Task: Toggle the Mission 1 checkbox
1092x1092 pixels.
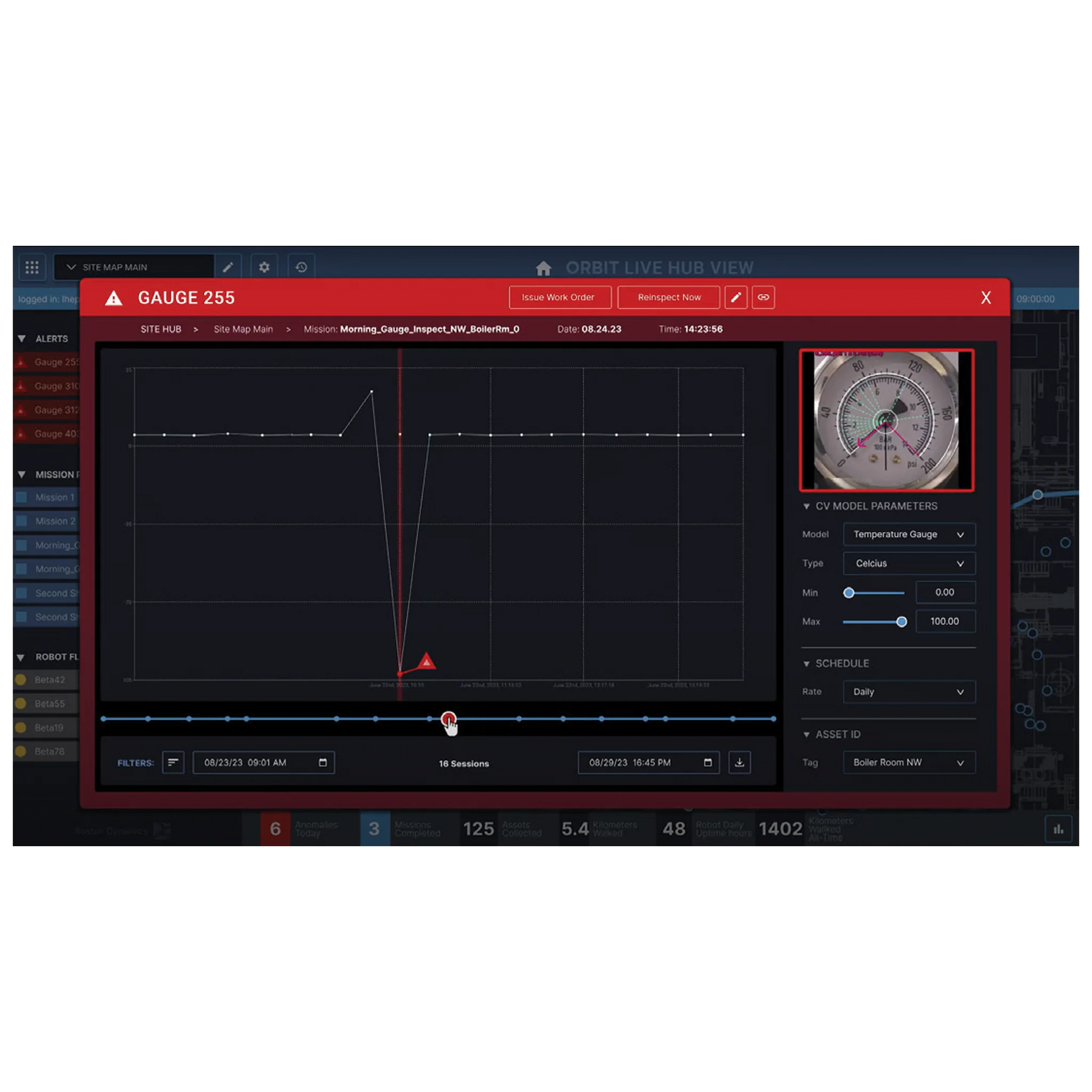Action: pyautogui.click(x=21, y=497)
